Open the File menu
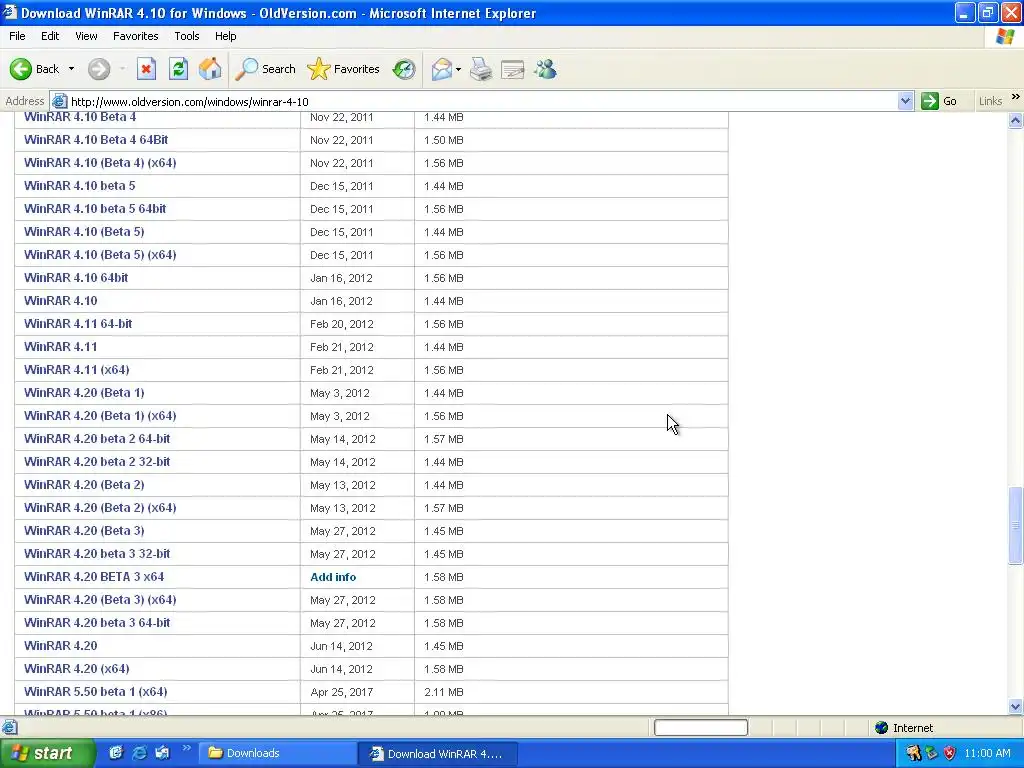Image resolution: width=1024 pixels, height=768 pixels. [18, 36]
